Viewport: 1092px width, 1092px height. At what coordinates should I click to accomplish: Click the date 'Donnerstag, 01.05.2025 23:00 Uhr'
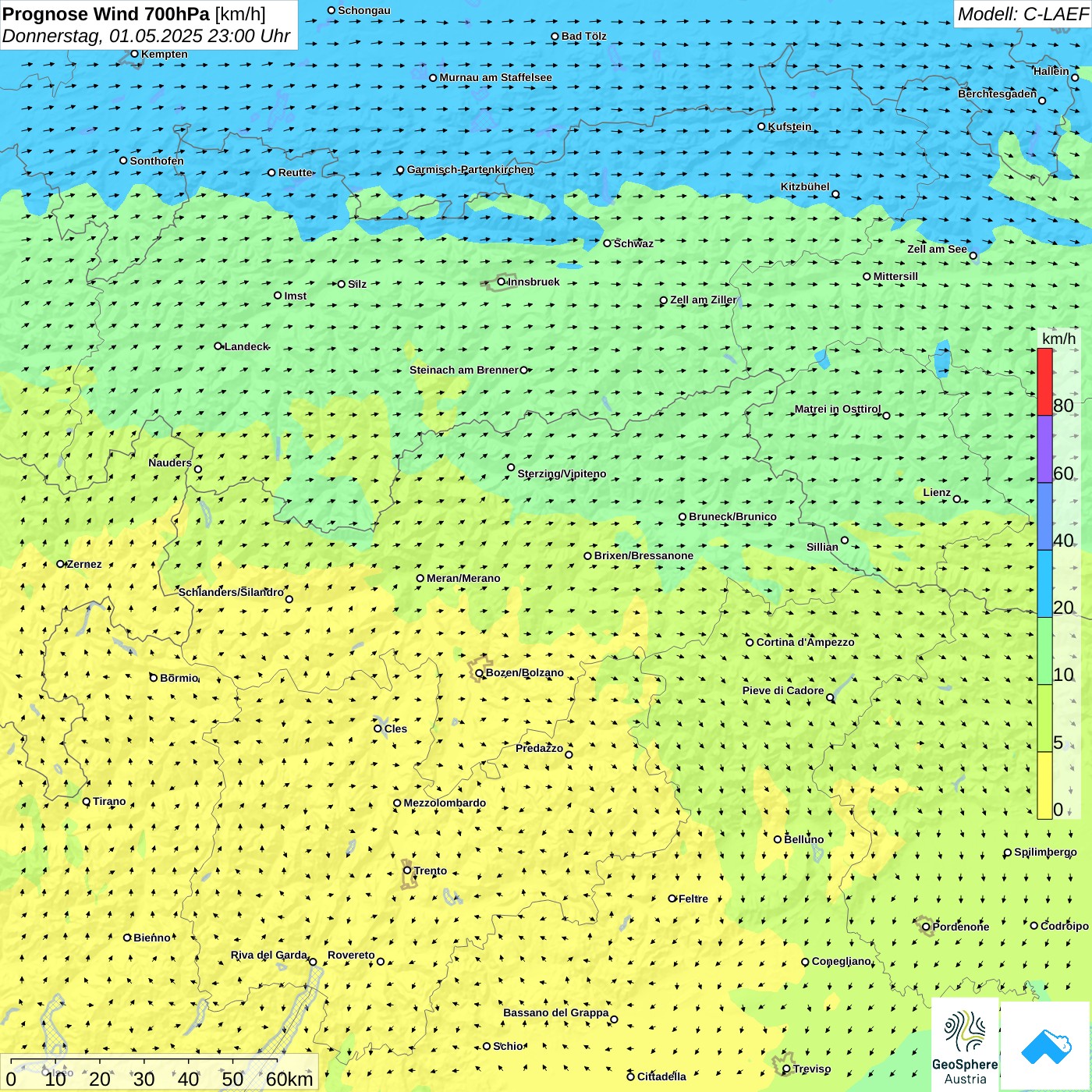(x=146, y=36)
